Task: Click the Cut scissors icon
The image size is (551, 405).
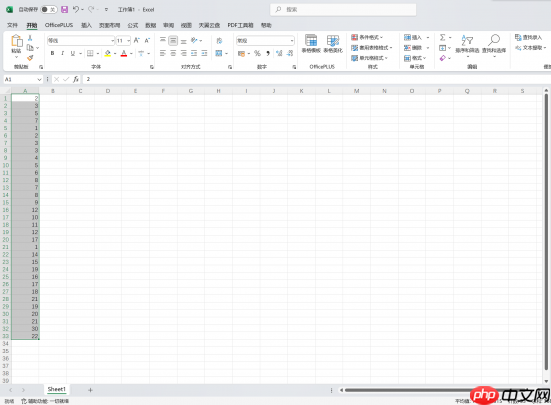Action: click(x=30, y=38)
